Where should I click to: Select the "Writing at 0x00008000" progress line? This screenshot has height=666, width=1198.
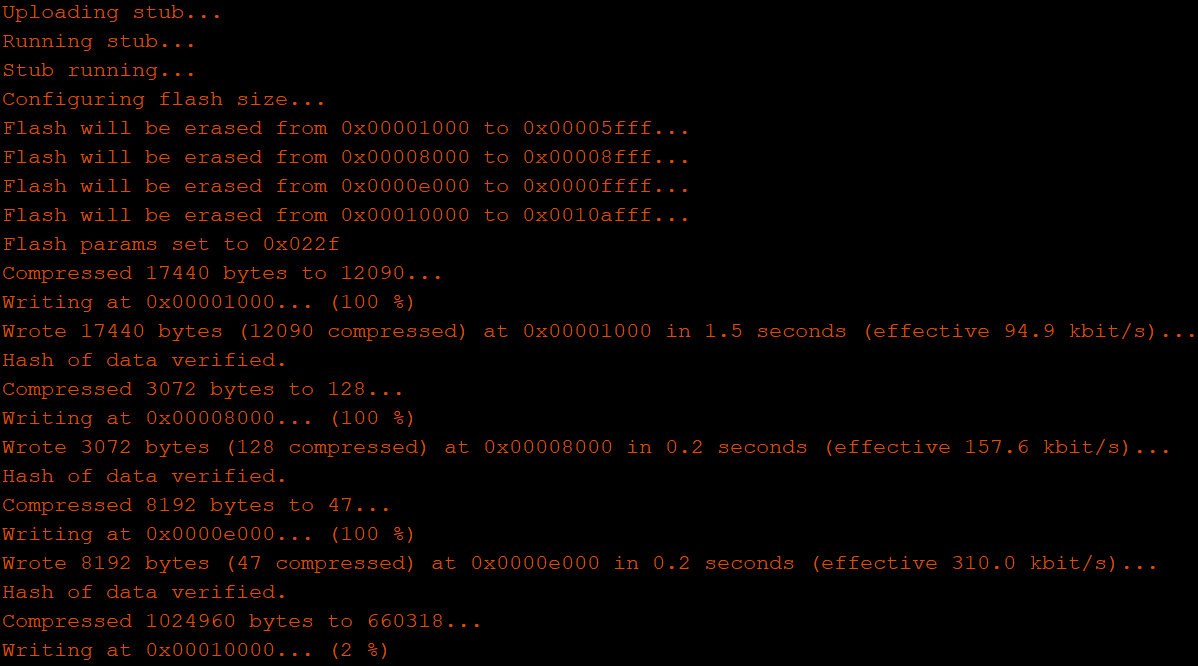pyautogui.click(x=208, y=419)
